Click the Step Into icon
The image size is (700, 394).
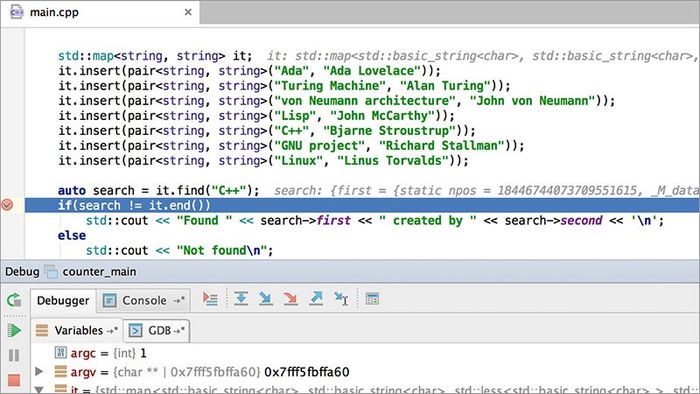[x=266, y=299]
